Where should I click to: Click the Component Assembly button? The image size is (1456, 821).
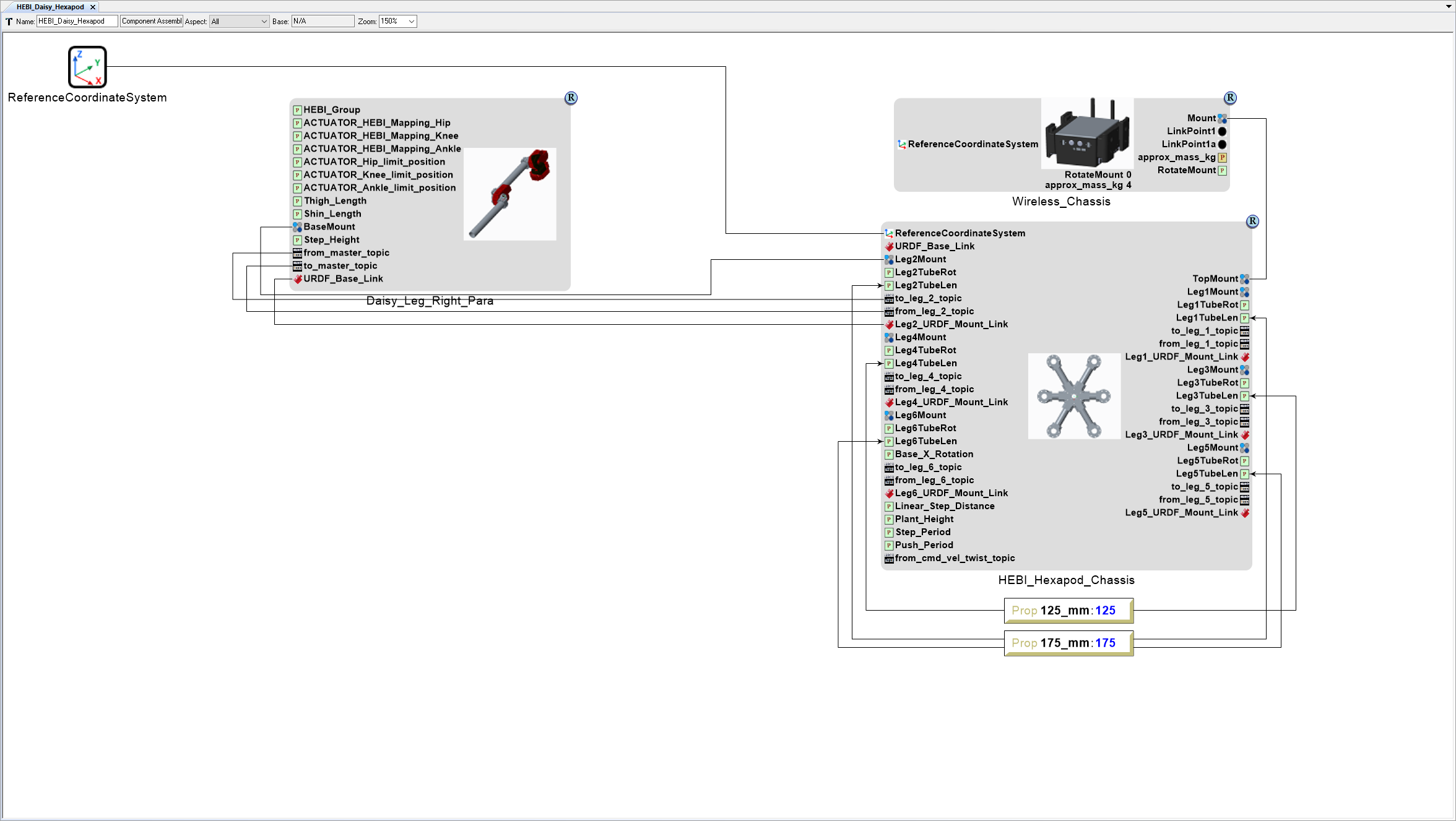151,20
